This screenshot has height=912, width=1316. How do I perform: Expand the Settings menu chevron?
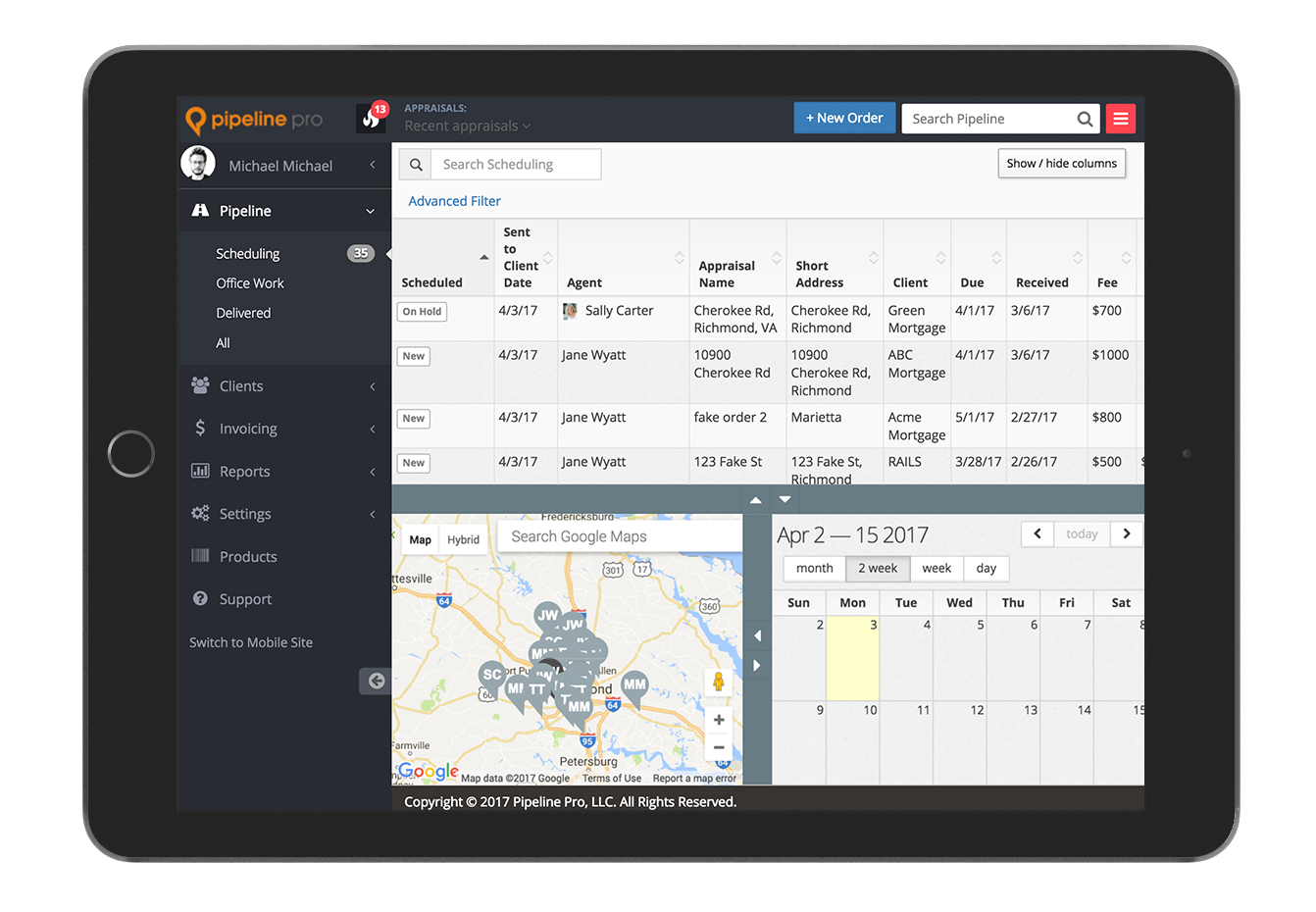(x=373, y=514)
